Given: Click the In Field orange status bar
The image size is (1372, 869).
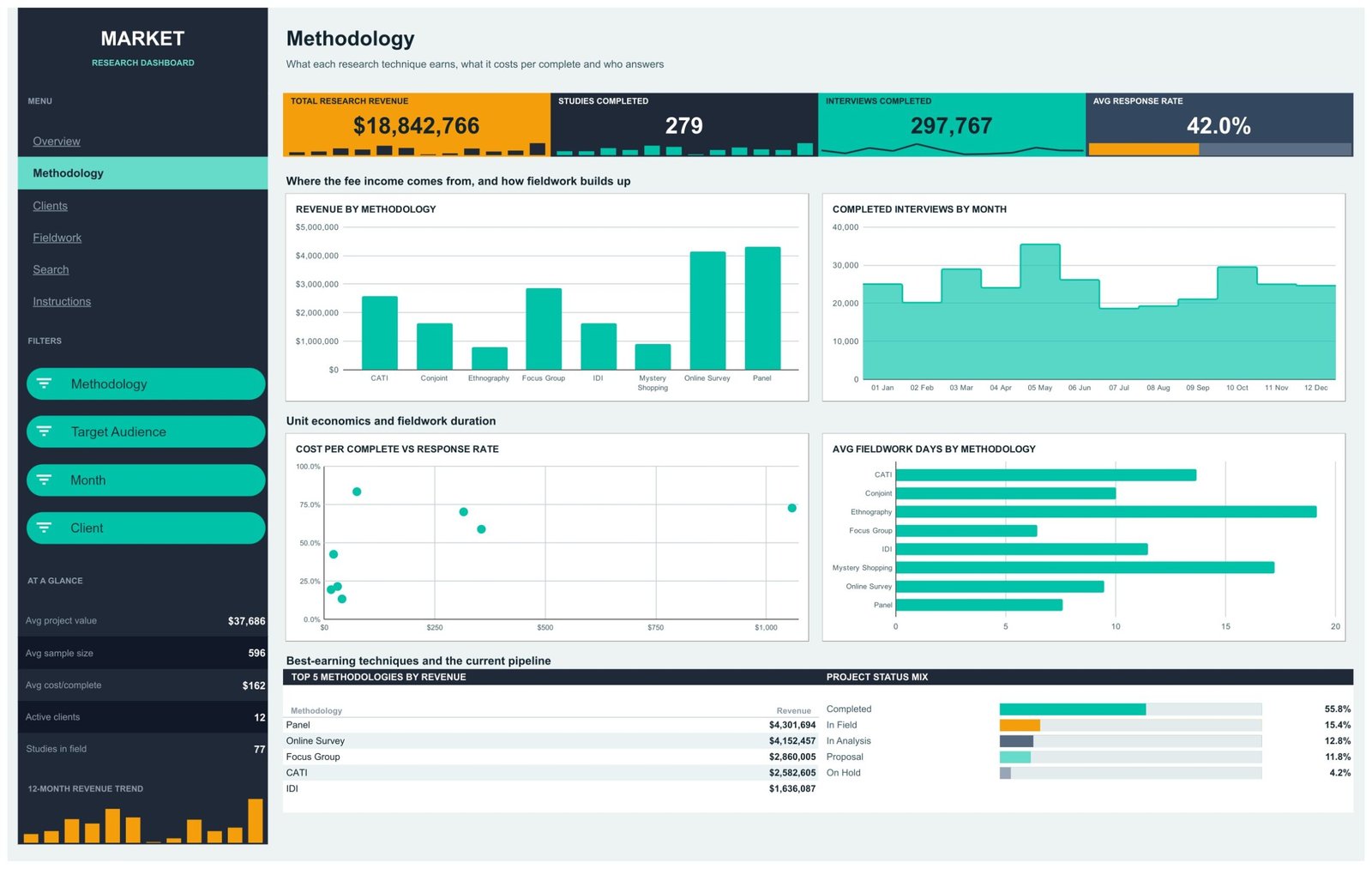Looking at the screenshot, I should [x=1020, y=725].
